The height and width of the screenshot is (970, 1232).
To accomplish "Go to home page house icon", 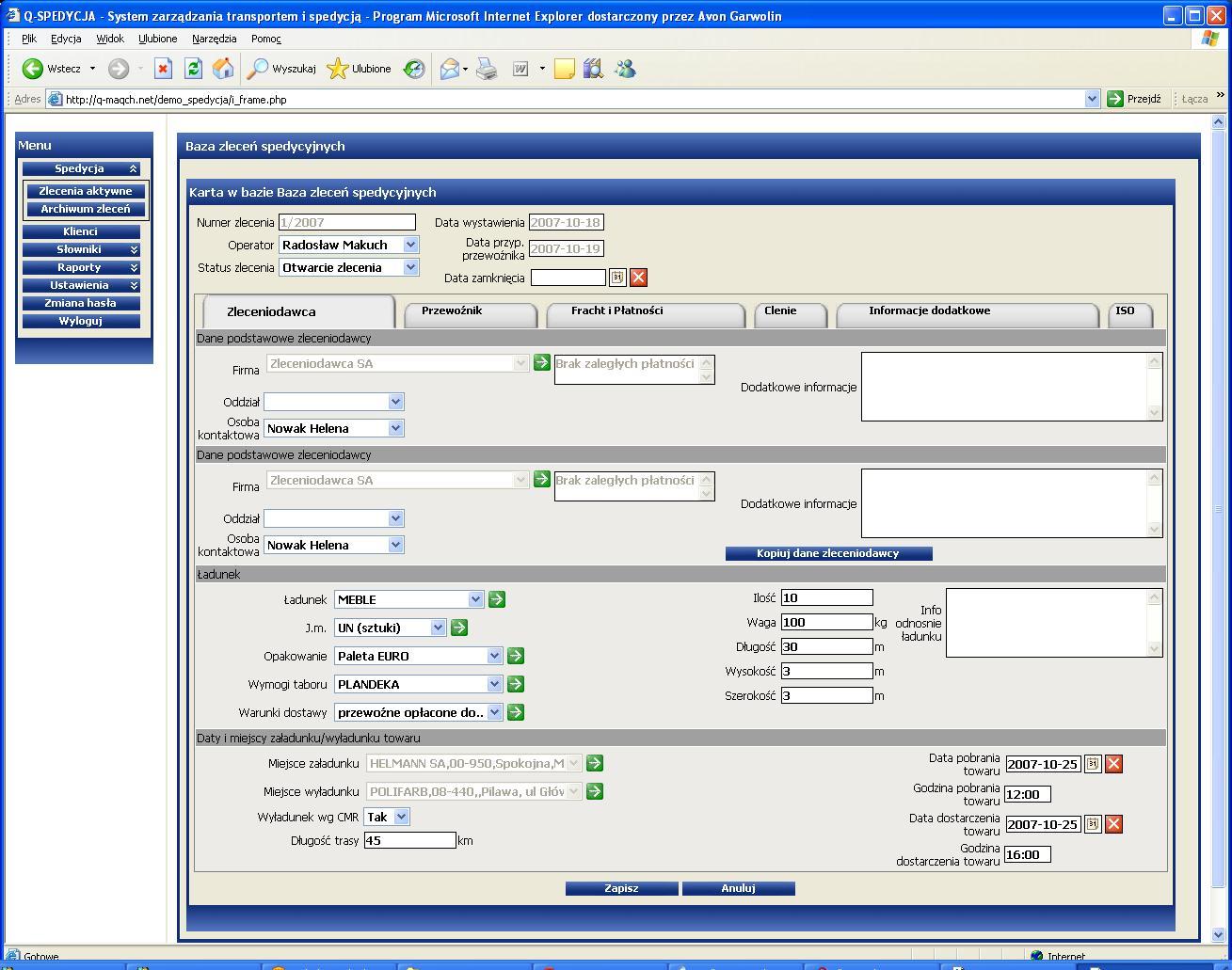I will 223,69.
